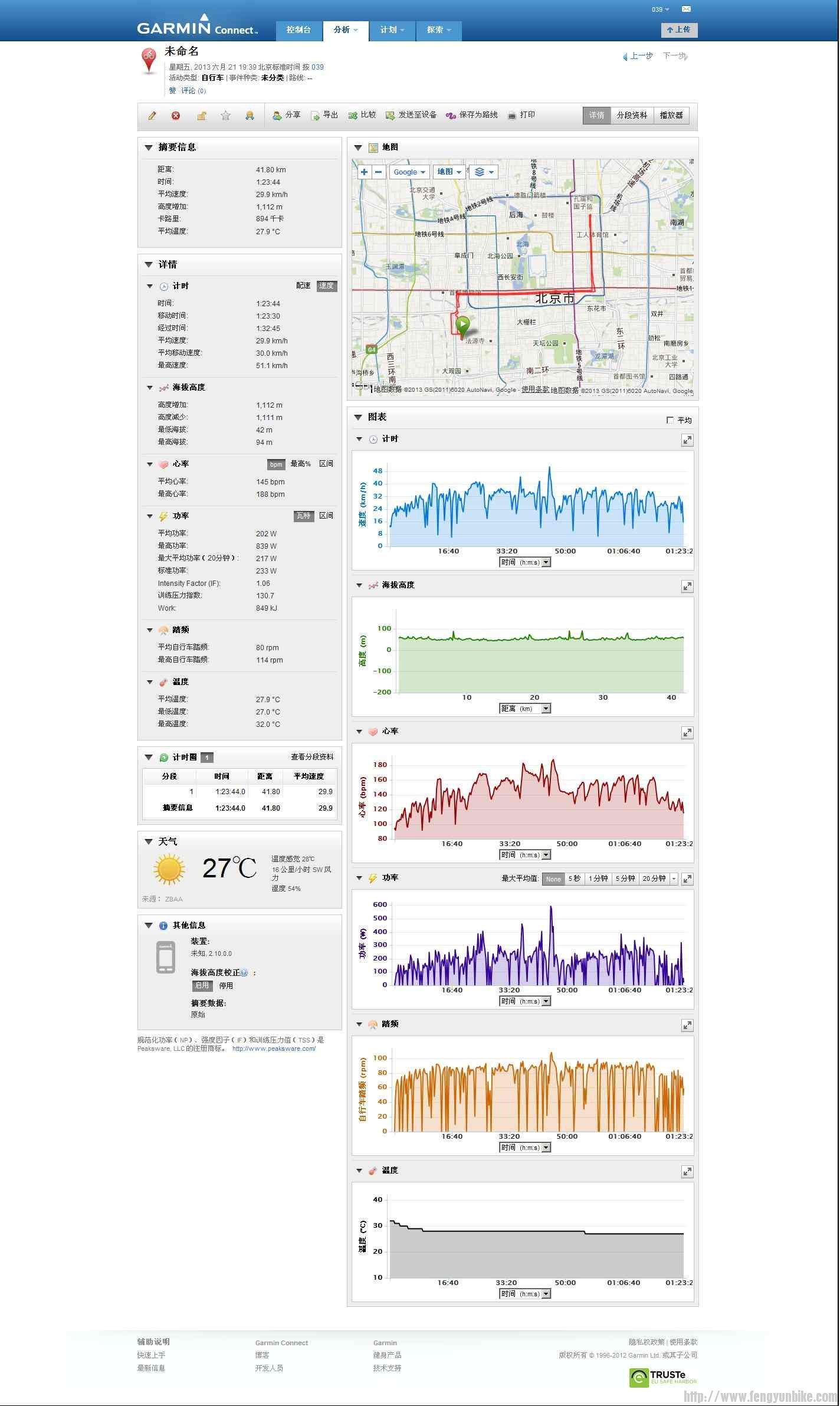Open the Google map provider dropdown
This screenshot has width=840, height=1406.
coord(409,172)
